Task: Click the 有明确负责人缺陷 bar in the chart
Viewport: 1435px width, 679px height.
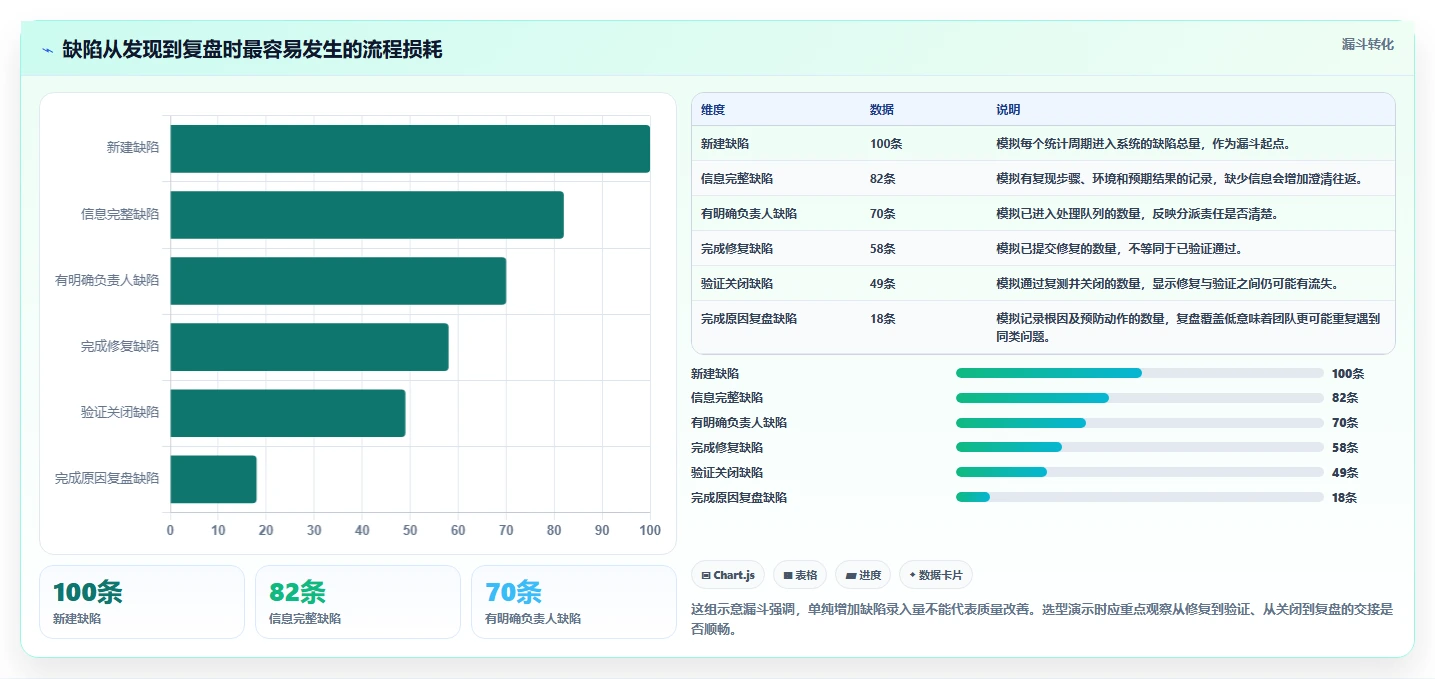Action: point(338,280)
